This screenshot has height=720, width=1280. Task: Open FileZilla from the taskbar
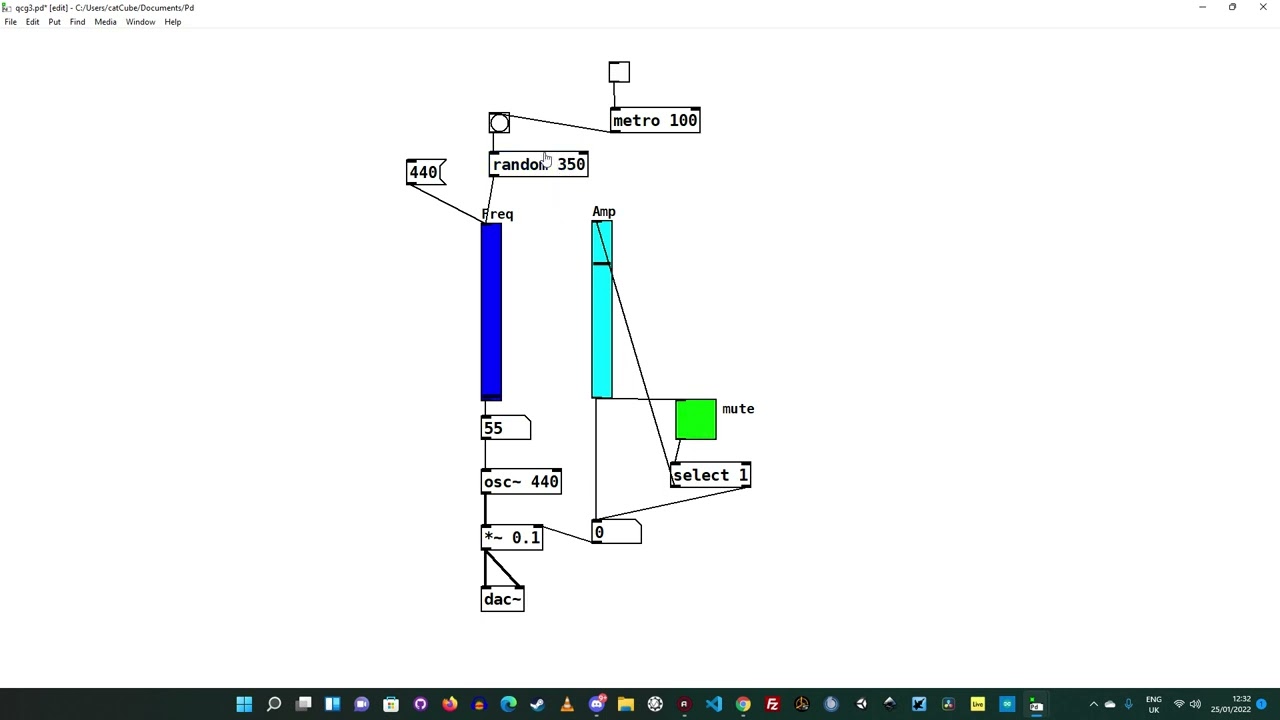click(772, 705)
